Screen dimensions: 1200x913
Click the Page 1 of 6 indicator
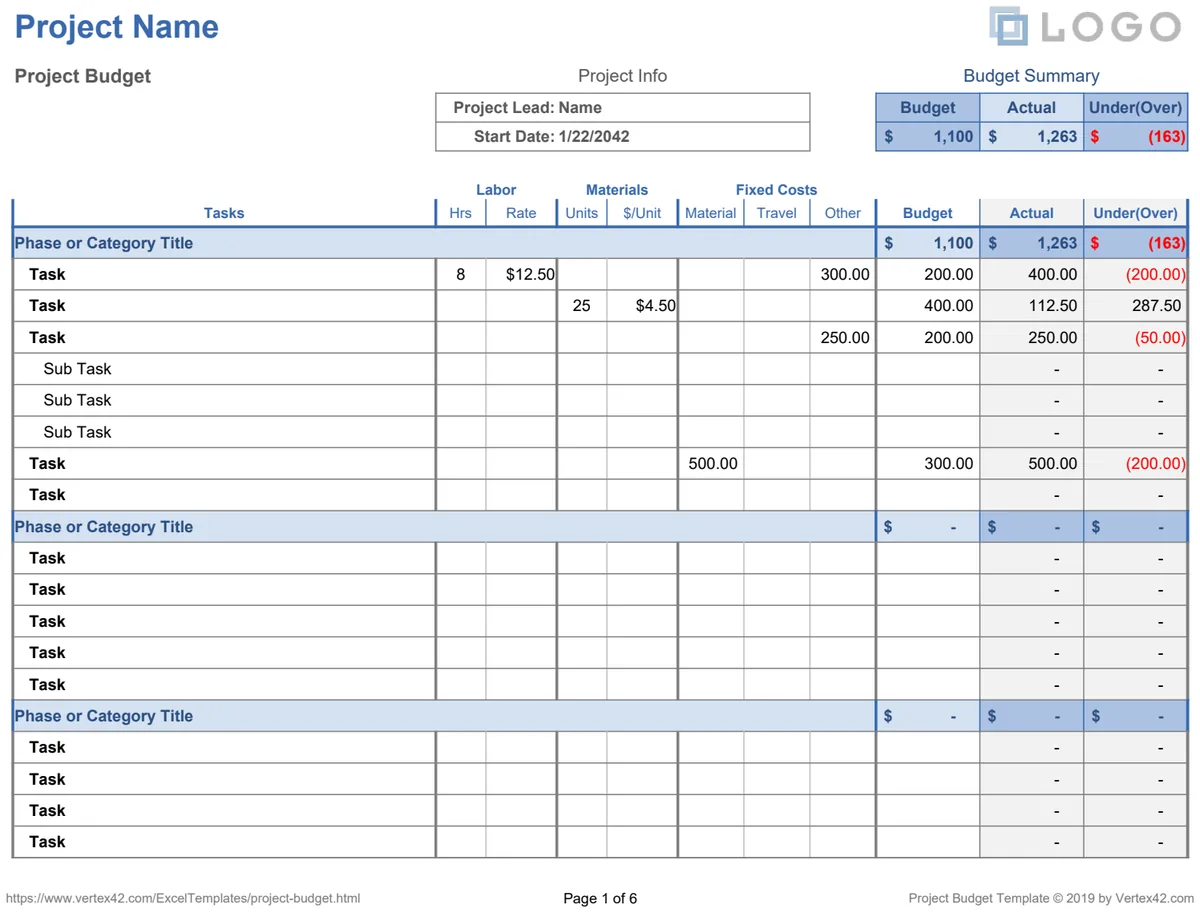pos(600,898)
